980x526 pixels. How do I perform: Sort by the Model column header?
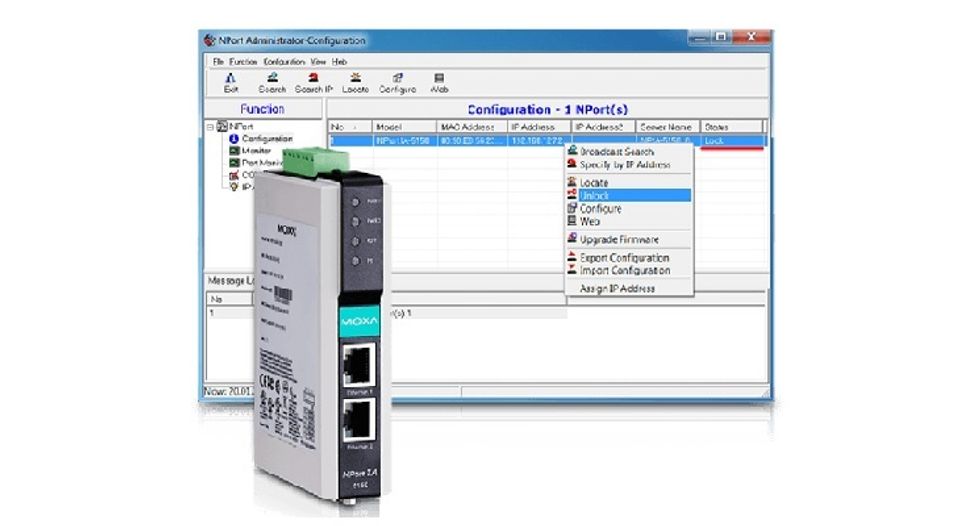coord(404,127)
